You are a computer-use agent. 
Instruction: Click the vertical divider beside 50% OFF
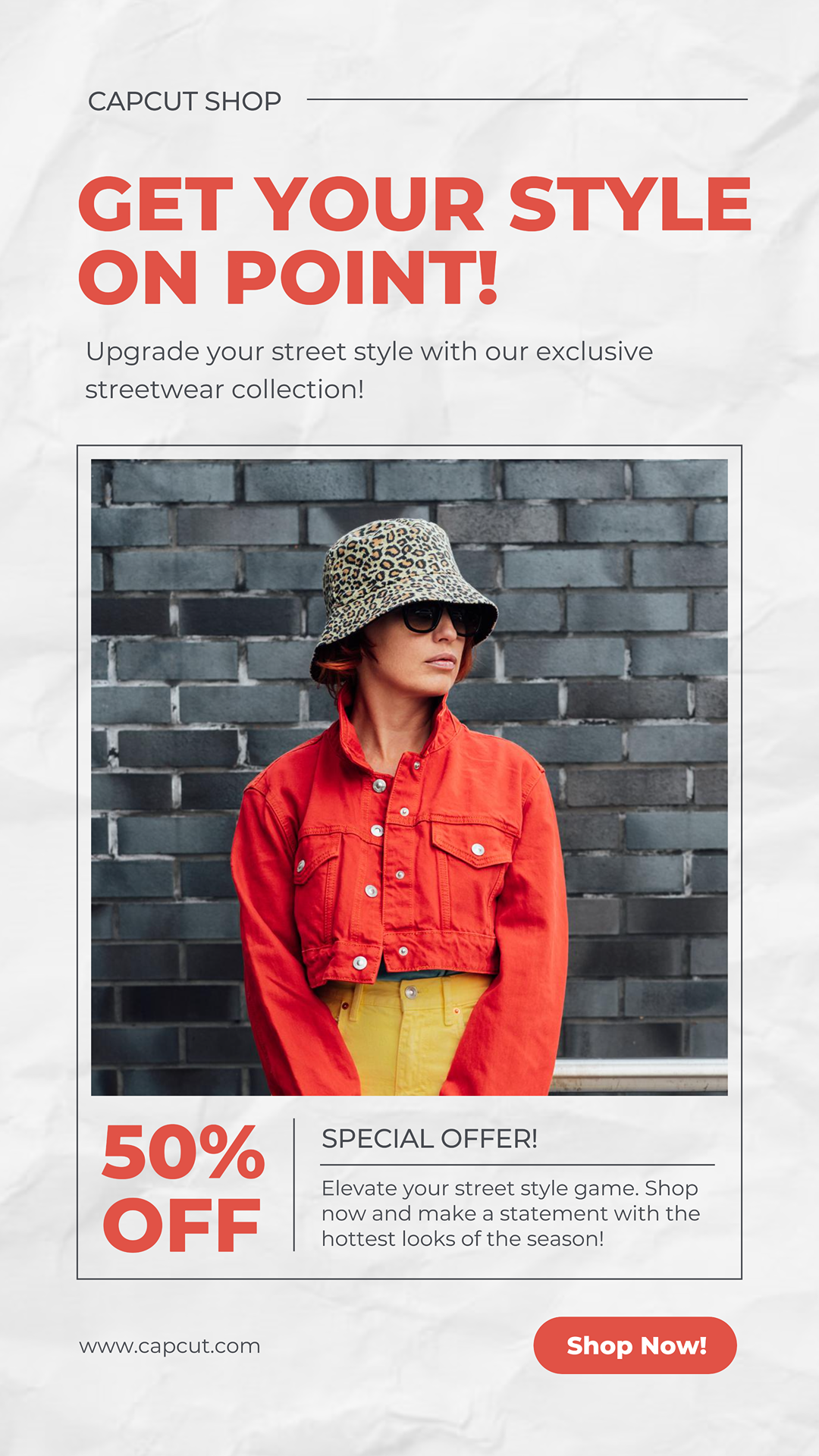[294, 1185]
